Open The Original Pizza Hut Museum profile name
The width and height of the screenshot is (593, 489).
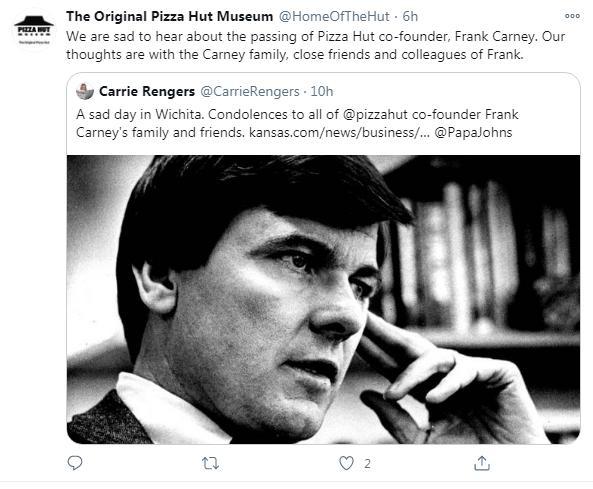point(169,16)
